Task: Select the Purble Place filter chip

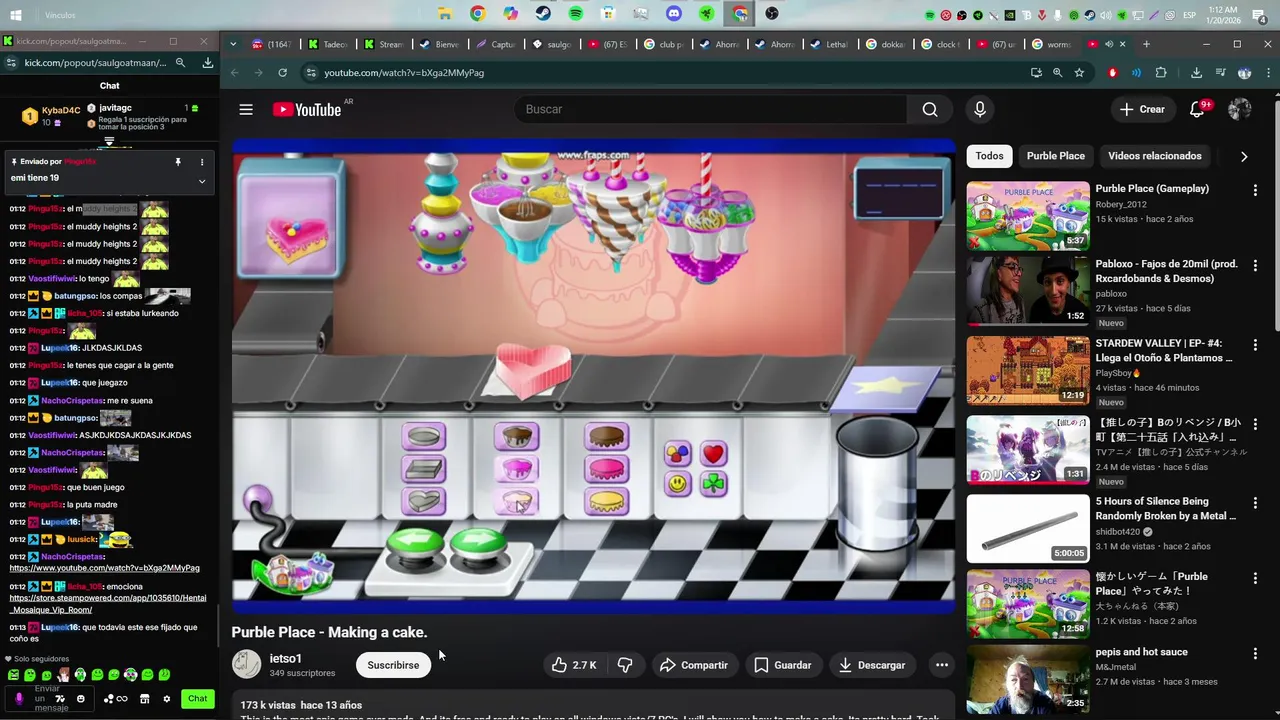Action: pyautogui.click(x=1055, y=156)
